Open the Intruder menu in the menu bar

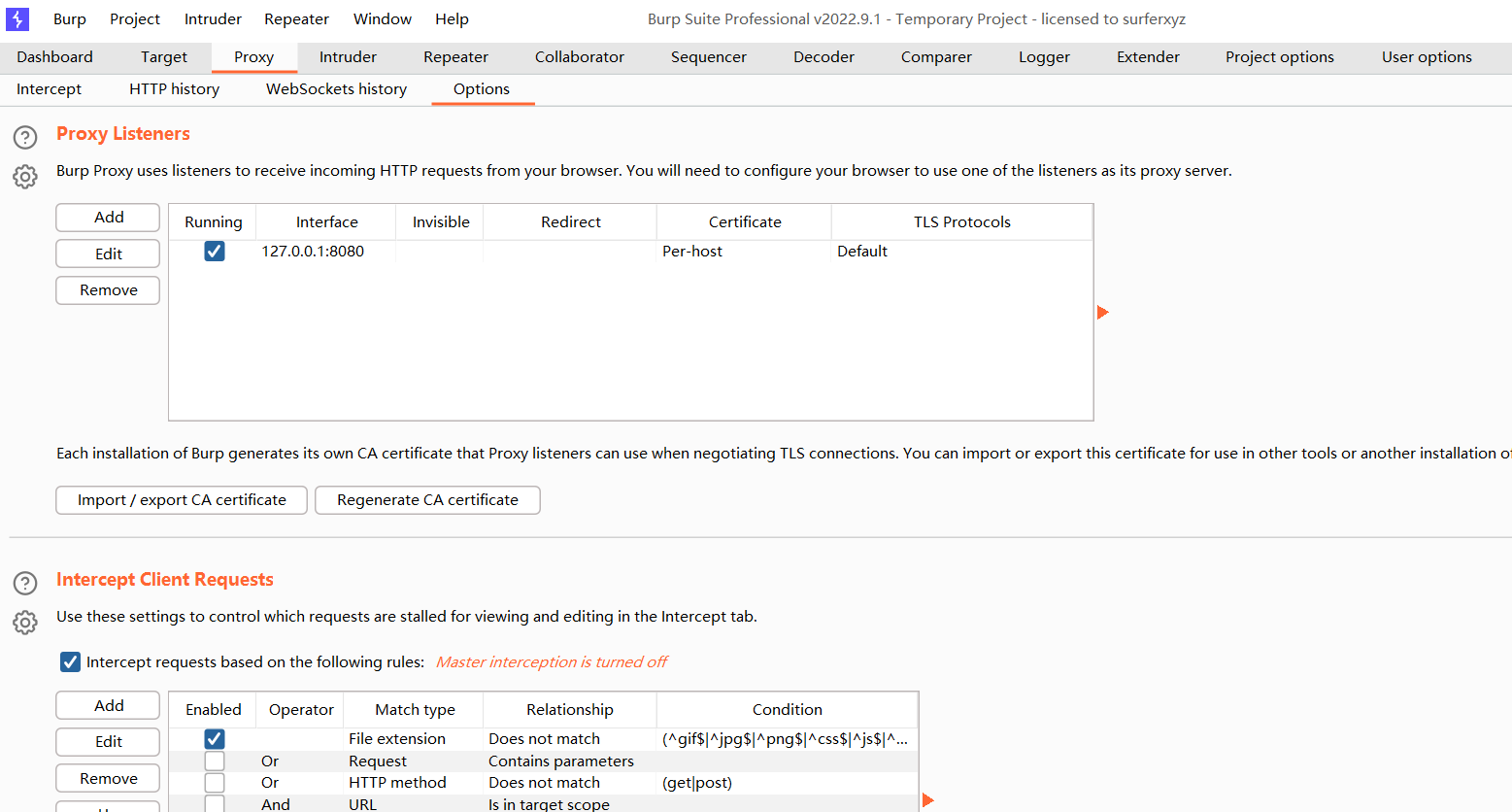[x=213, y=19]
